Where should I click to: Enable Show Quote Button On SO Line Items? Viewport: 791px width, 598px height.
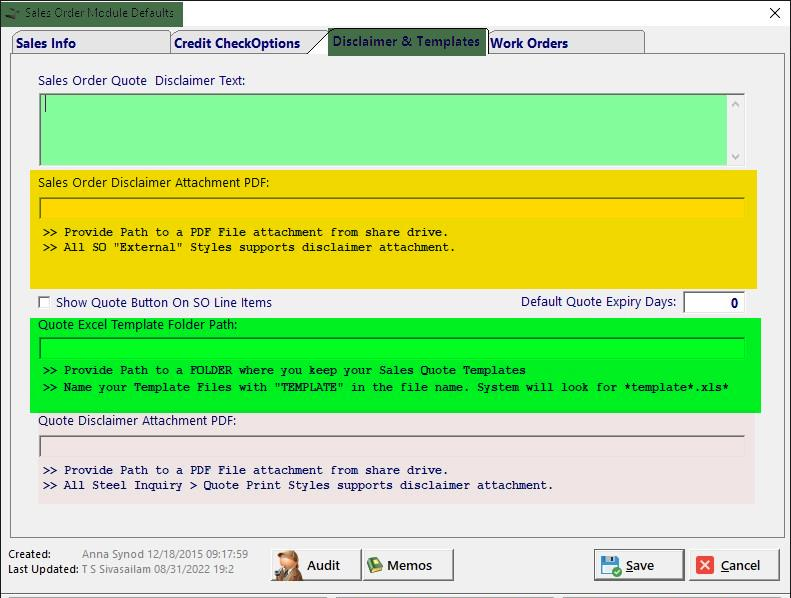pyautogui.click(x=44, y=302)
